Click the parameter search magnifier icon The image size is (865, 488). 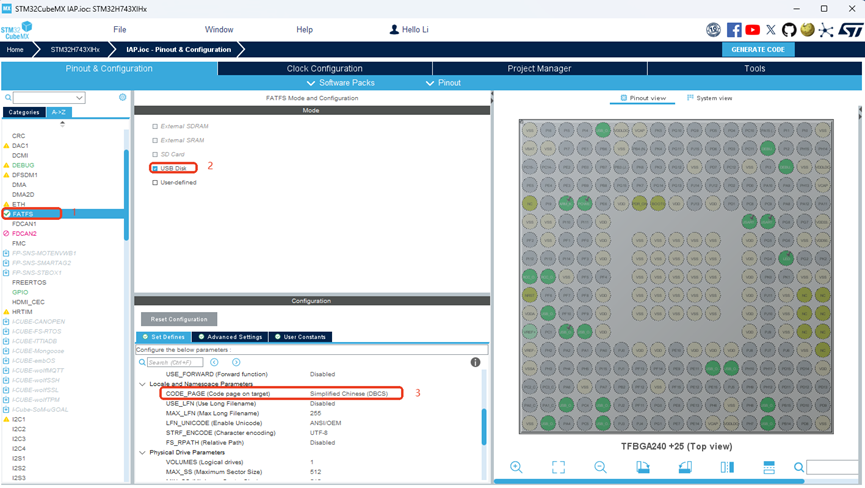tap(142, 362)
